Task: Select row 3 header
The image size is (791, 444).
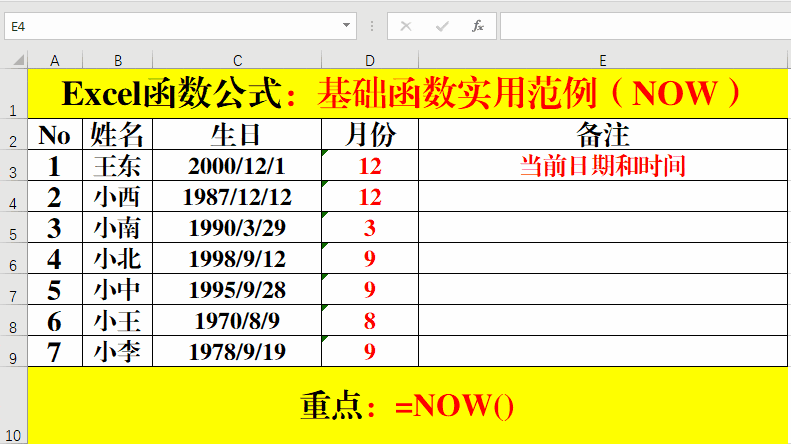Action: pos(13,165)
